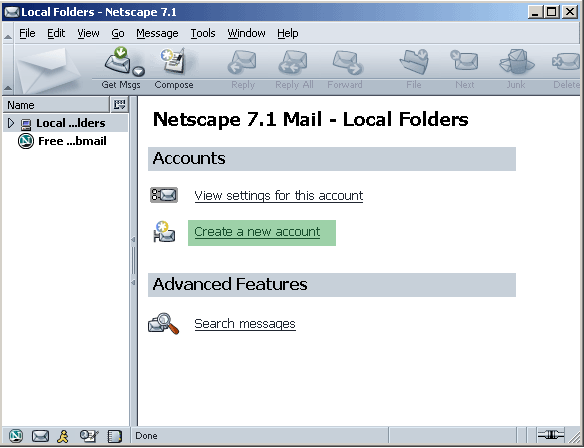Screen dimensions: 584x448
Task: Maximize the Netscape window
Action: pos(552,12)
